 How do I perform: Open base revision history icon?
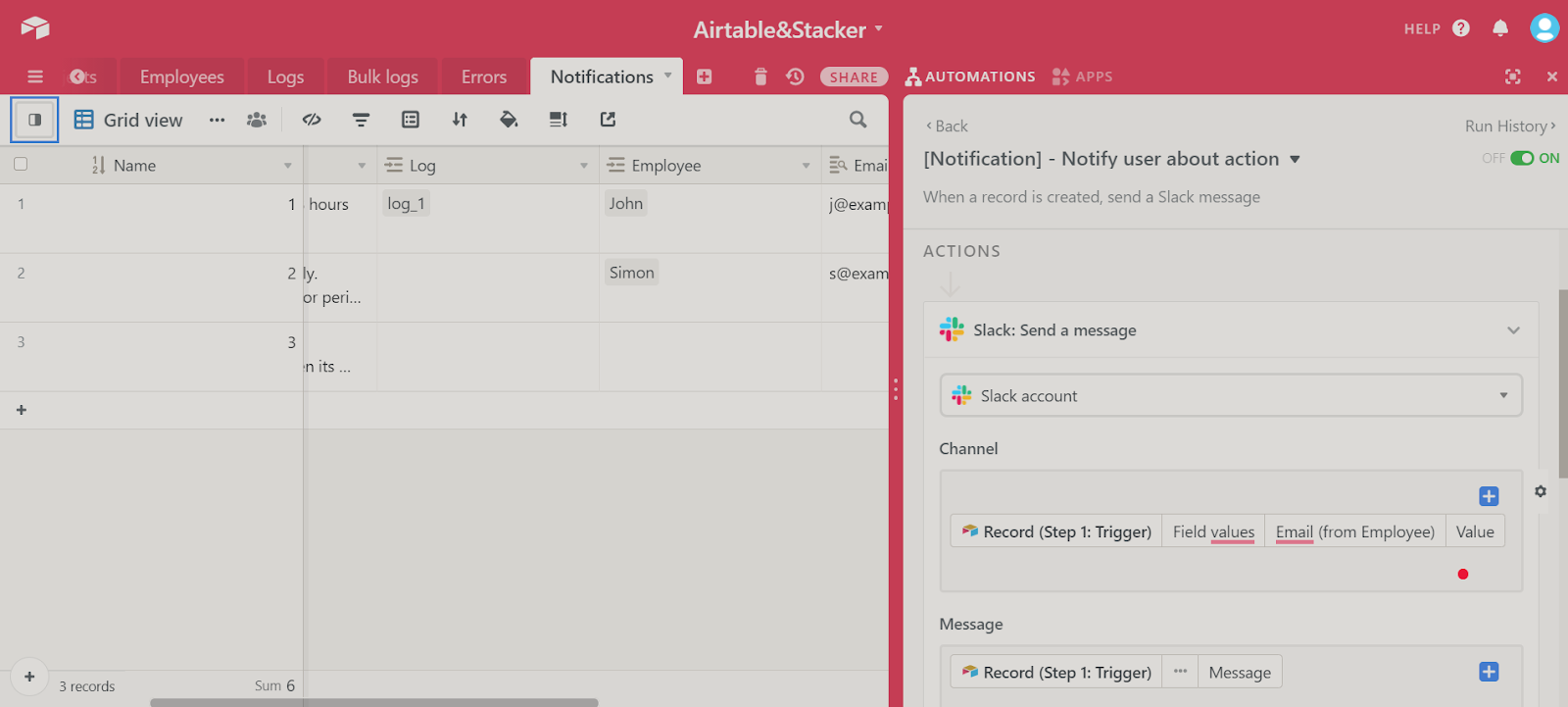point(795,76)
